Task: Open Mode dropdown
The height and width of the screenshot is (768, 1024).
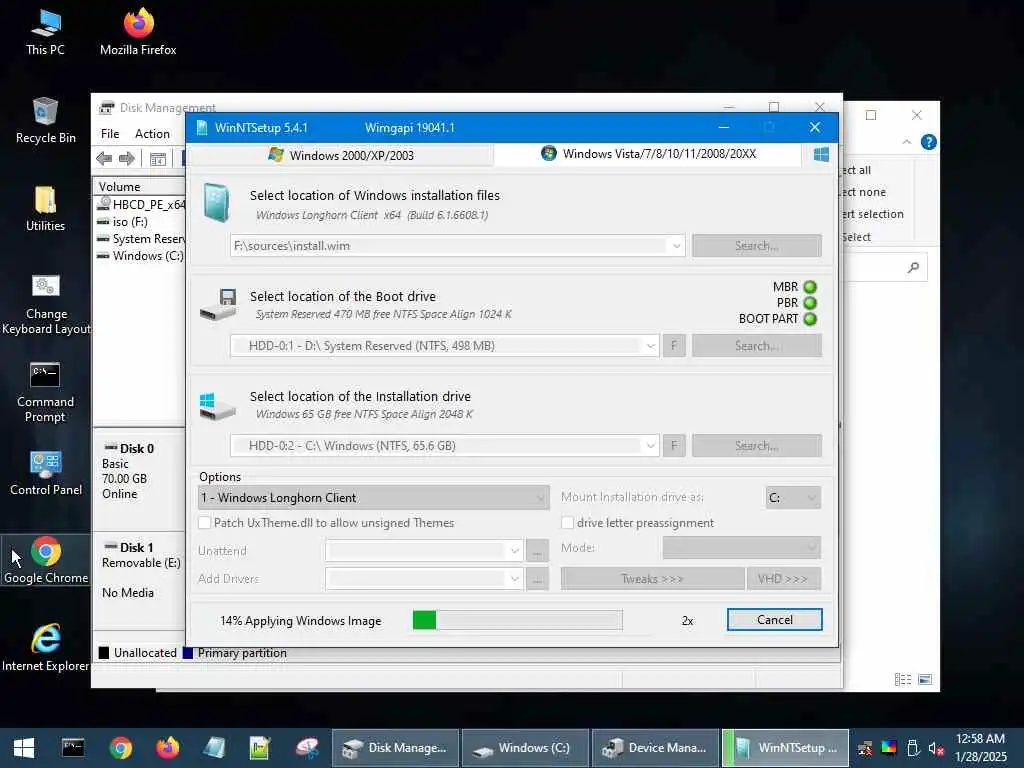Action: coord(742,548)
